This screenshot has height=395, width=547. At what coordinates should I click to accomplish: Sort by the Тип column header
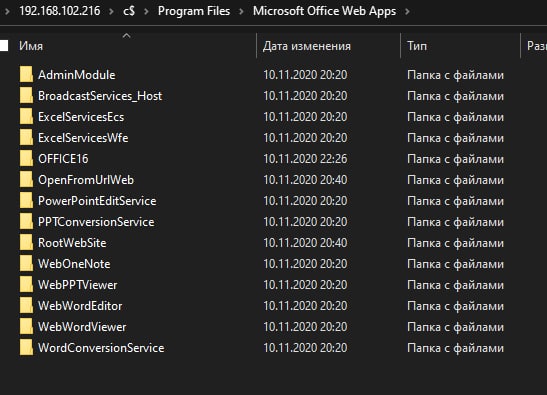pos(417,46)
